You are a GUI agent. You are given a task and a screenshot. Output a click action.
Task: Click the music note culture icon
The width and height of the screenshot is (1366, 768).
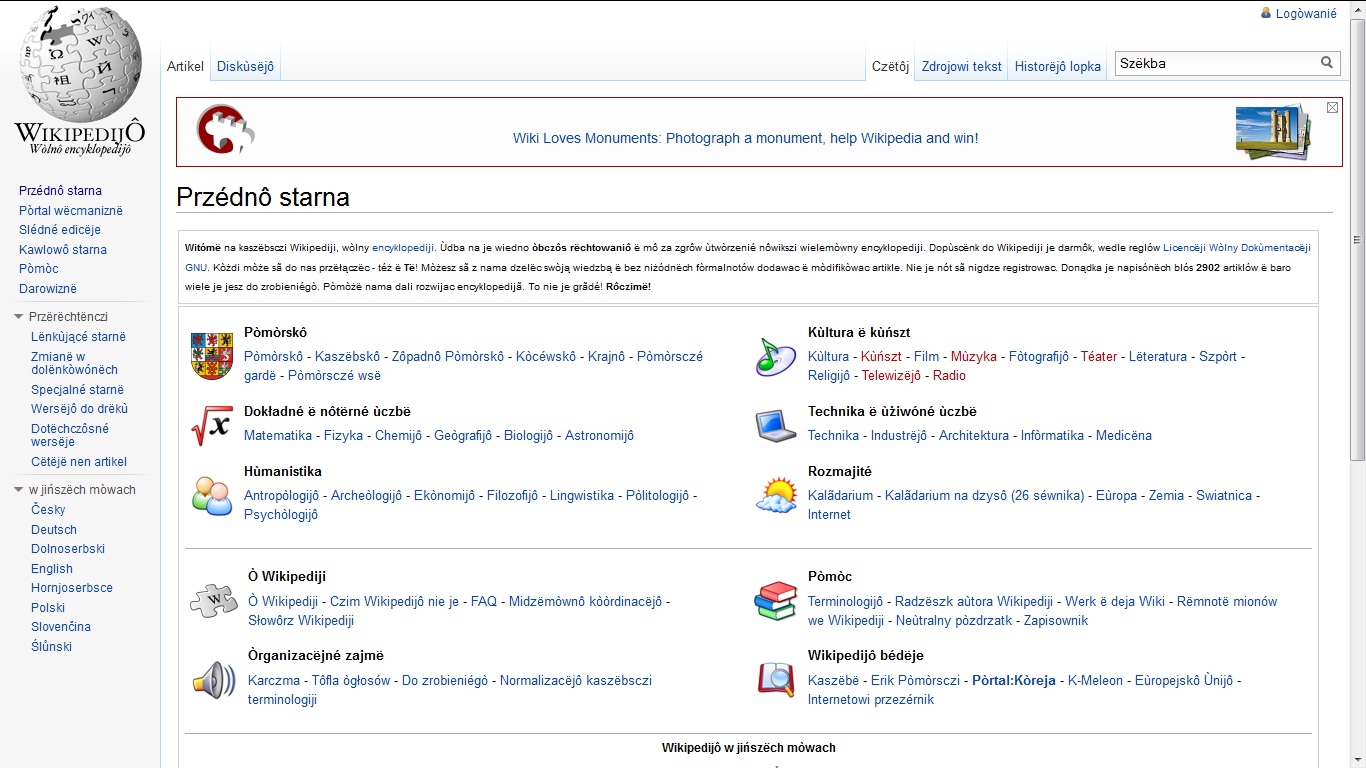coord(776,357)
